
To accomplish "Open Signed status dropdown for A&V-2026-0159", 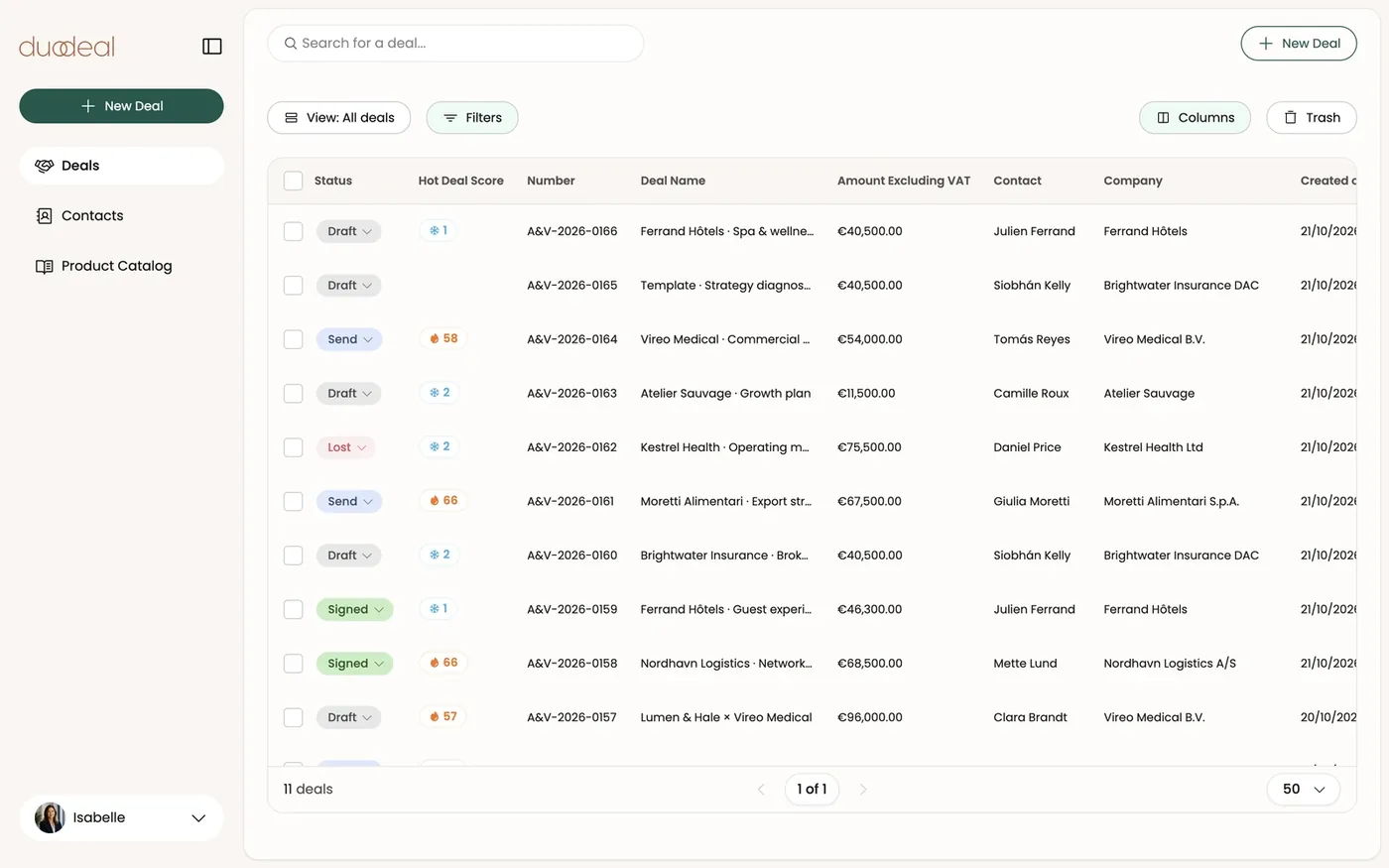I will pos(355,610).
